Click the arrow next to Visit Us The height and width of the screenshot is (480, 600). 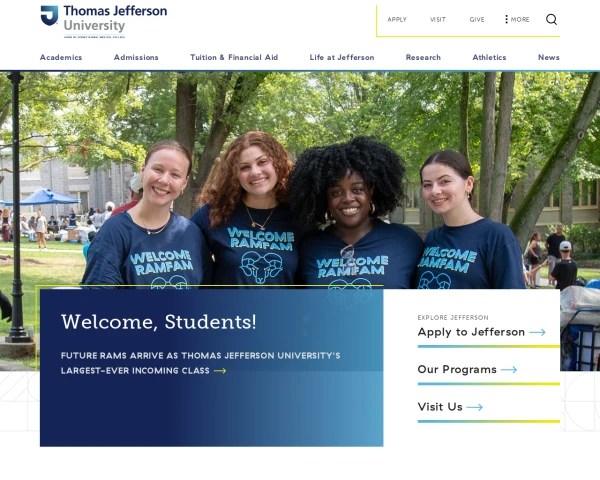(474, 407)
